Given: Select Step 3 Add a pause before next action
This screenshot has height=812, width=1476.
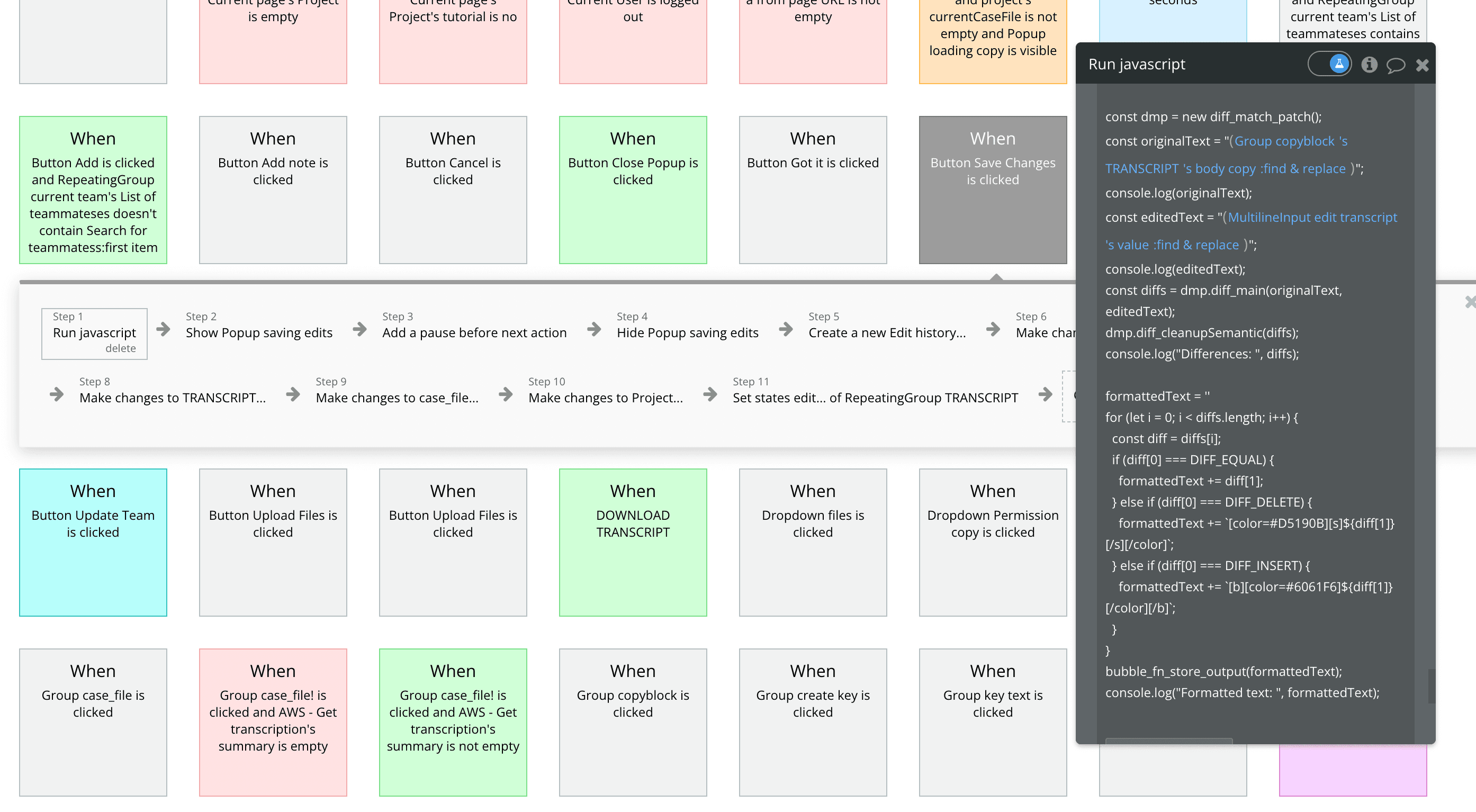Looking at the screenshot, I should coord(474,332).
